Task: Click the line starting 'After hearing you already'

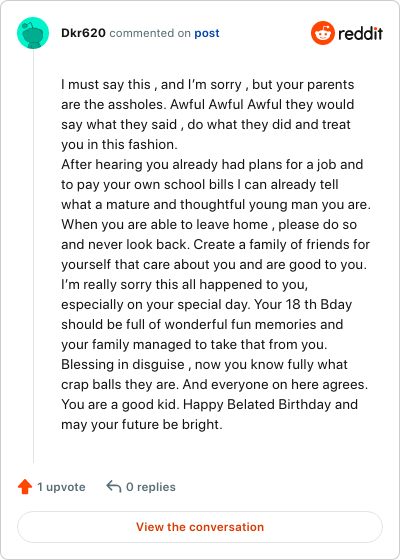Action: 212,164
